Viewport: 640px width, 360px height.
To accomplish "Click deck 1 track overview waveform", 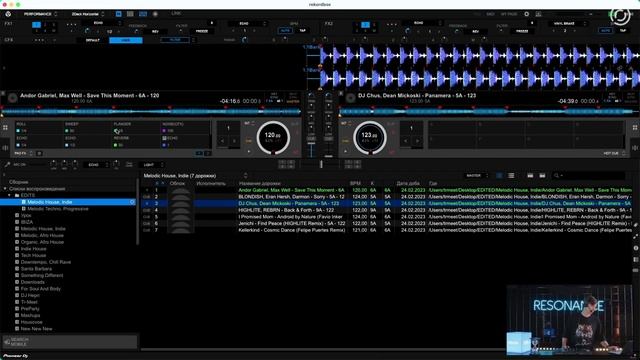I will [x=151, y=111].
